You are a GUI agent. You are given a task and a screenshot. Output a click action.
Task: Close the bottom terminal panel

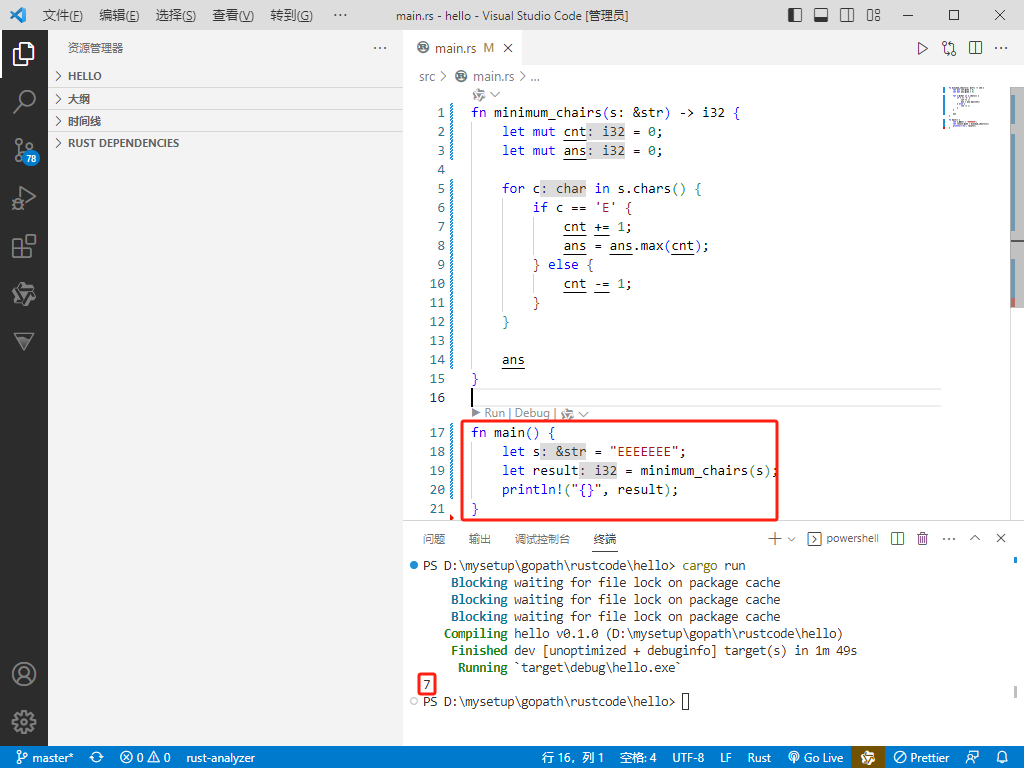coord(1001,538)
